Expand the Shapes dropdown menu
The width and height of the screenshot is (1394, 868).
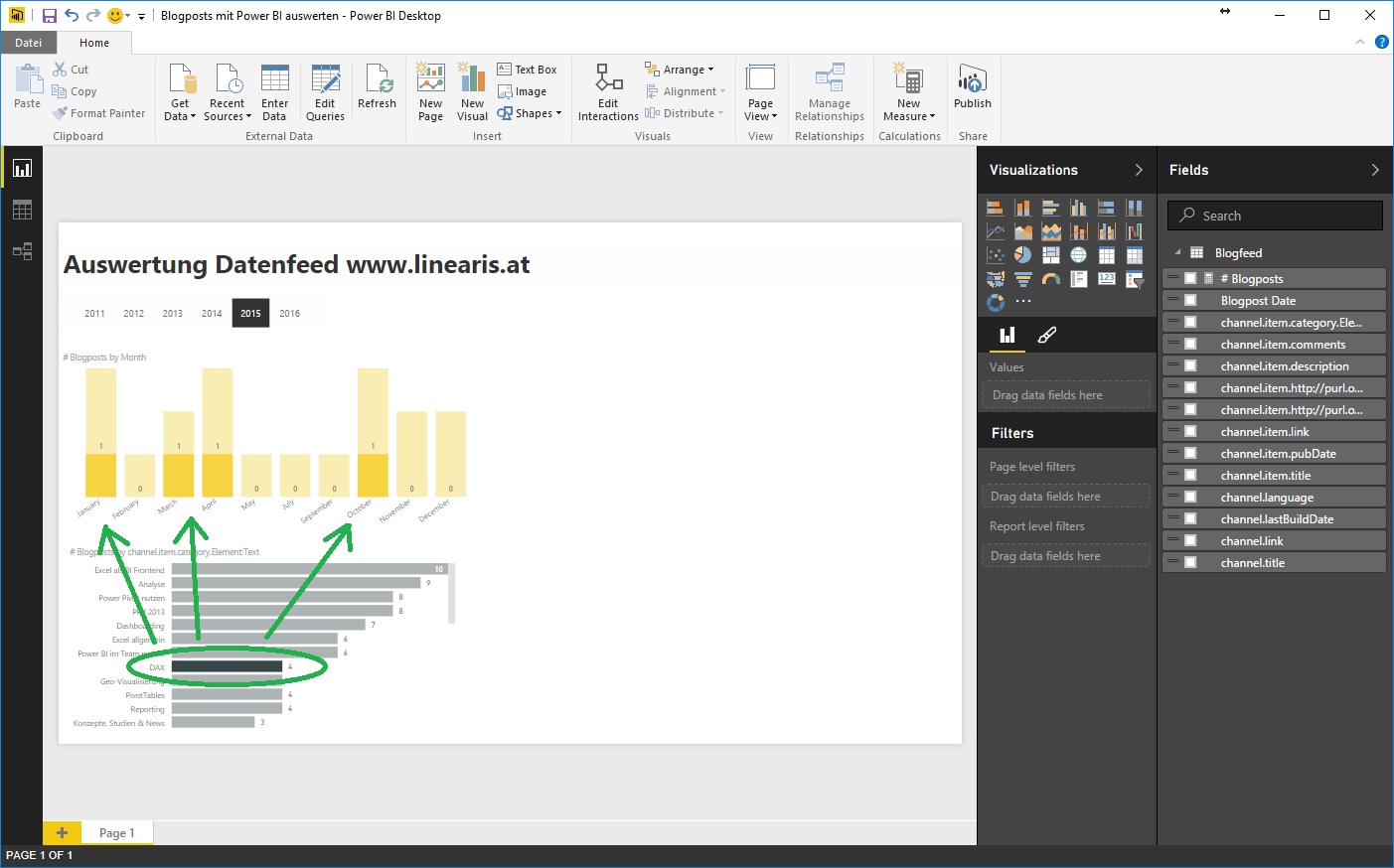[531, 113]
